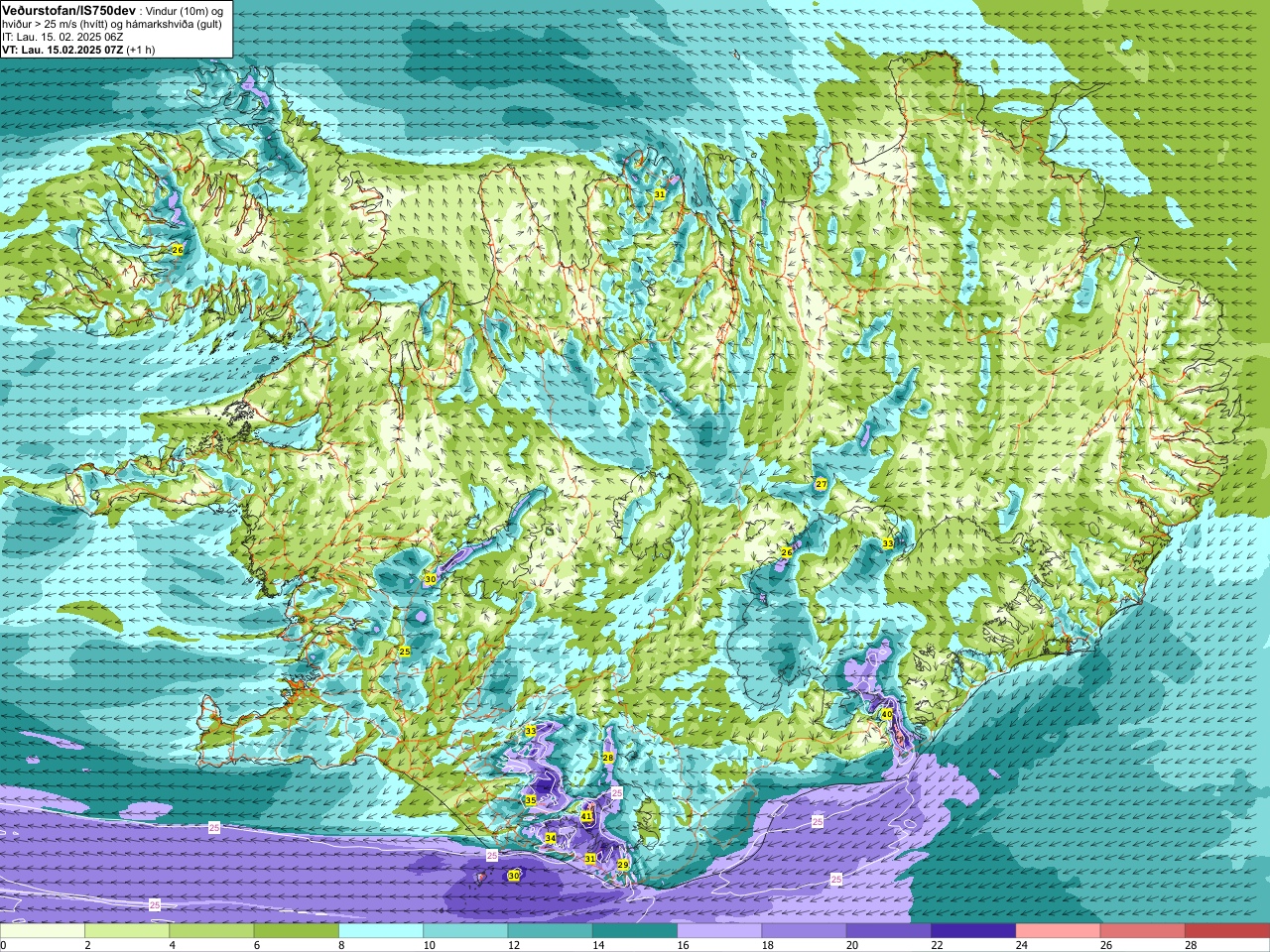Select the yellow gust marker labeled 34
This screenshot has width=1270, height=952.
(551, 838)
